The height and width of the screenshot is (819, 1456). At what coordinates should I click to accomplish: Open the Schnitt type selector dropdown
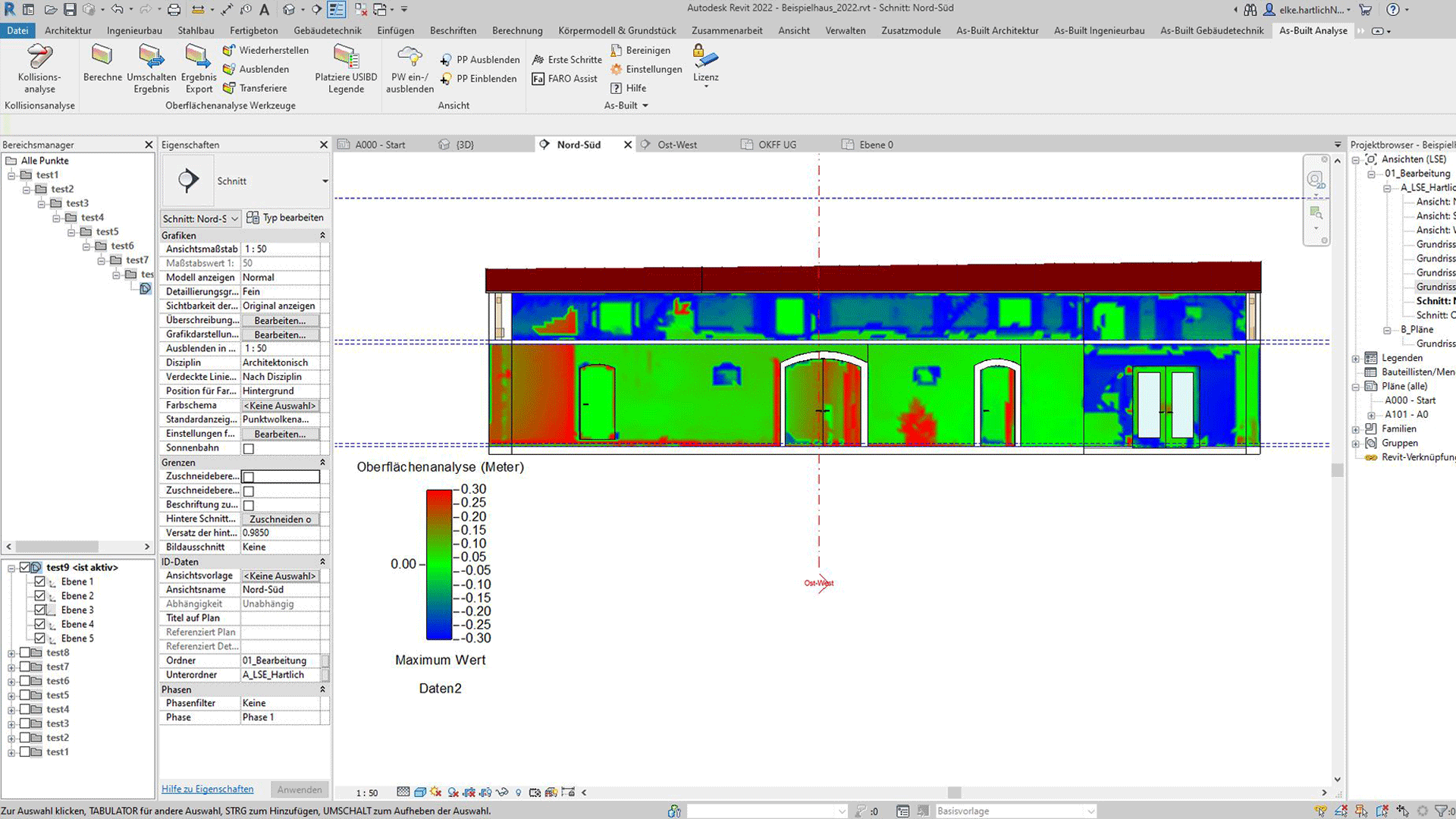325,181
